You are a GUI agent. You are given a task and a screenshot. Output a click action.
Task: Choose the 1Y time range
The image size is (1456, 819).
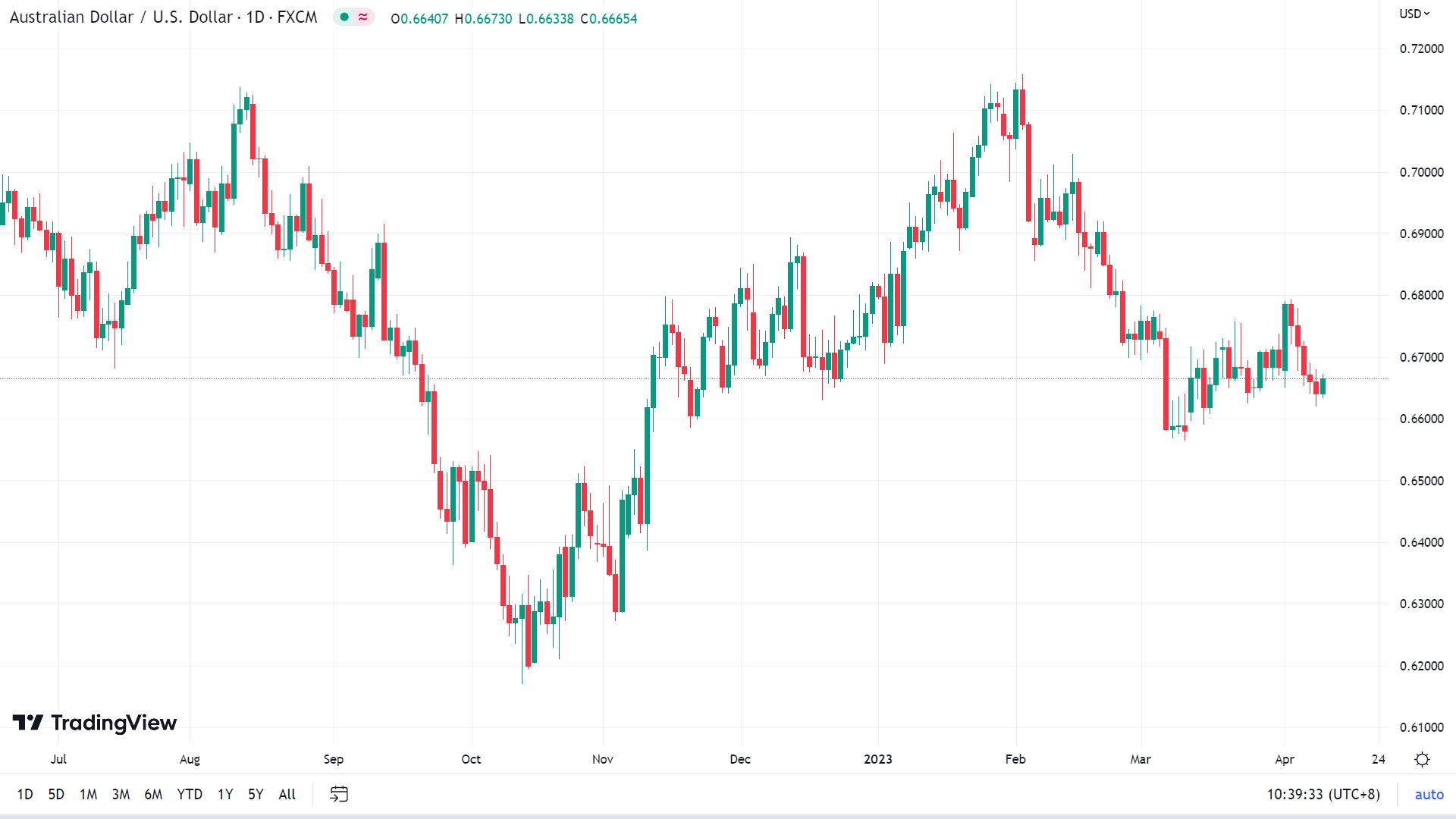225,794
